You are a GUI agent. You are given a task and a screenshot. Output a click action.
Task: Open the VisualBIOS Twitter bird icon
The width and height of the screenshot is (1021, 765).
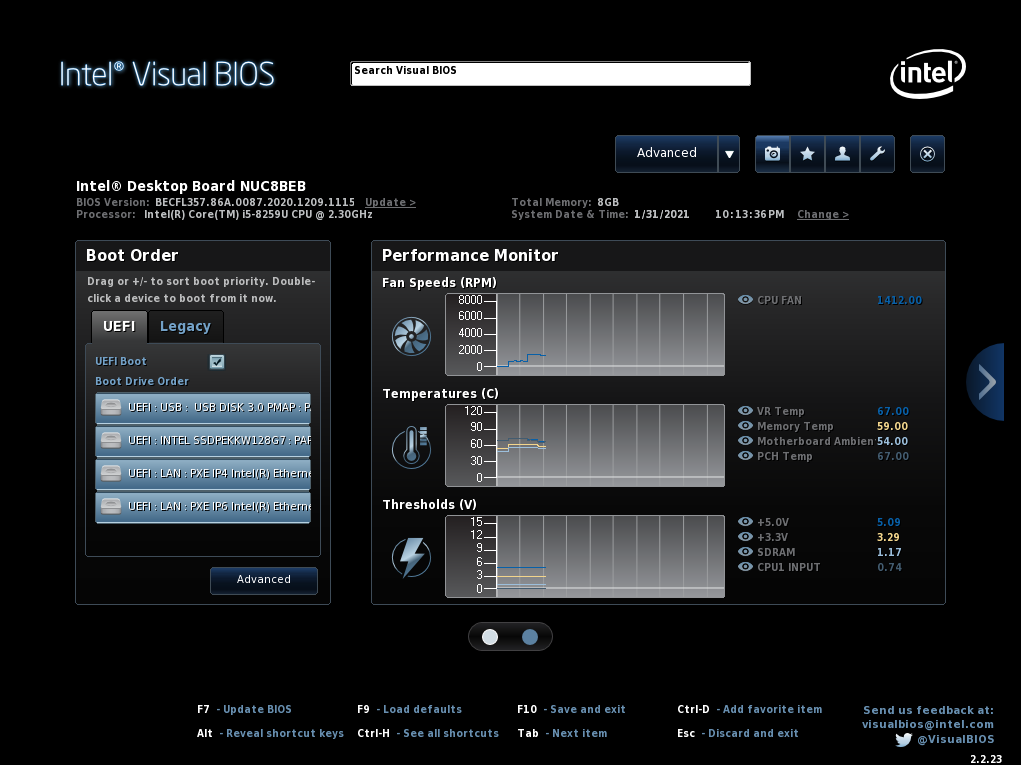coord(903,740)
